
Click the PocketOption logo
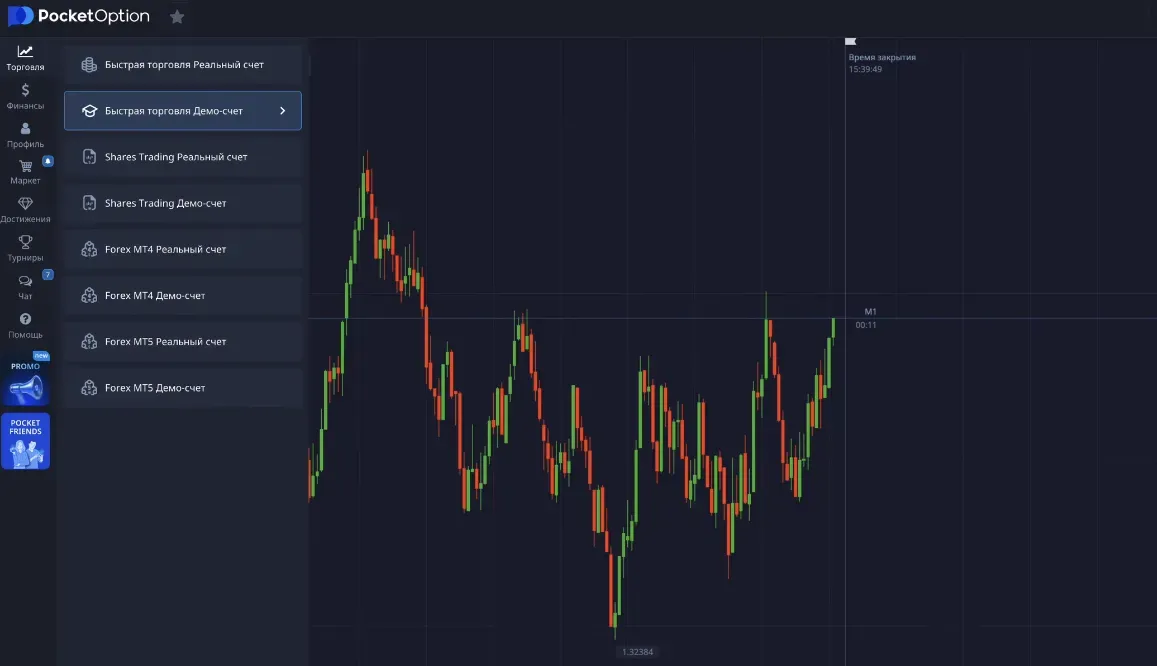click(x=79, y=16)
